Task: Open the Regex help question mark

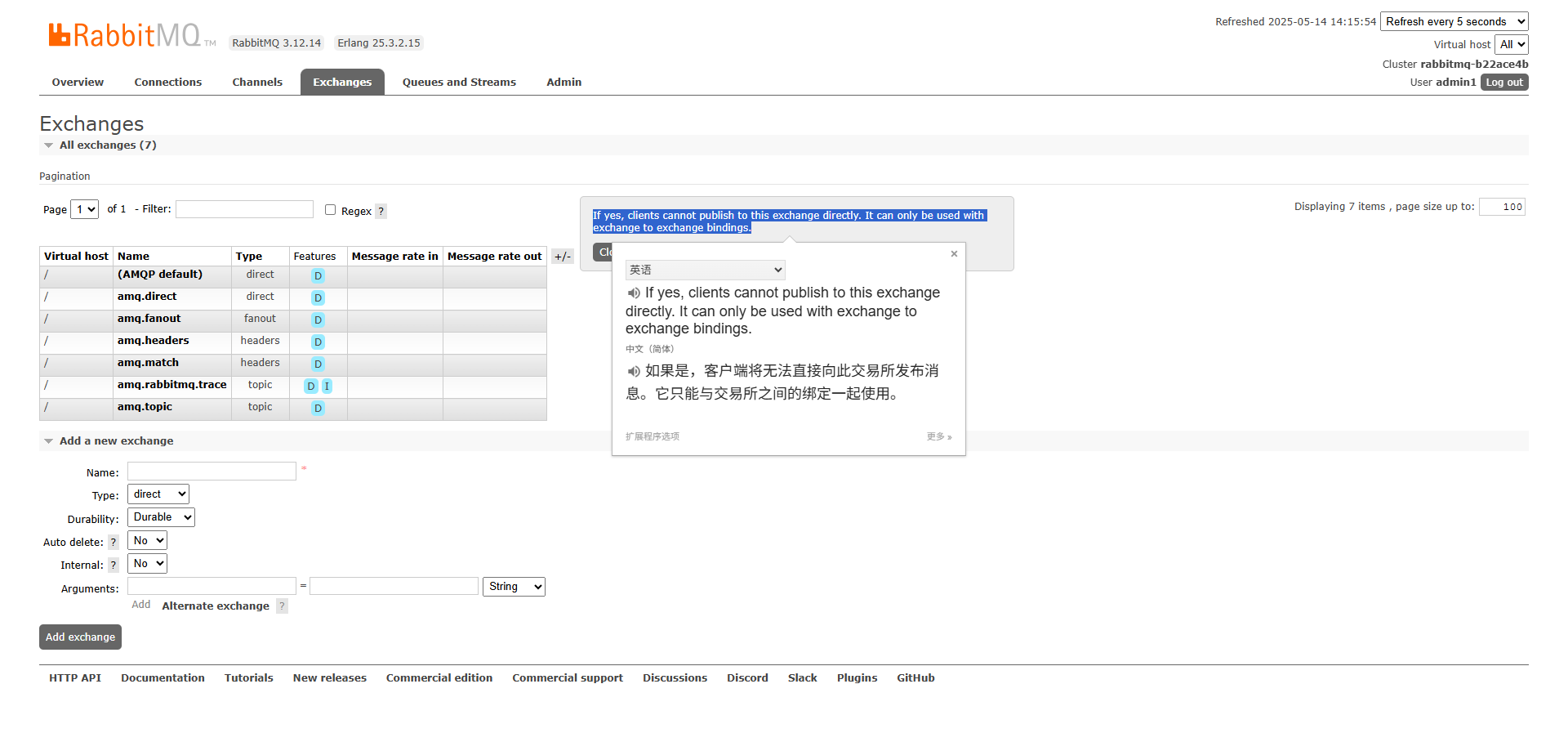Action: (x=381, y=211)
